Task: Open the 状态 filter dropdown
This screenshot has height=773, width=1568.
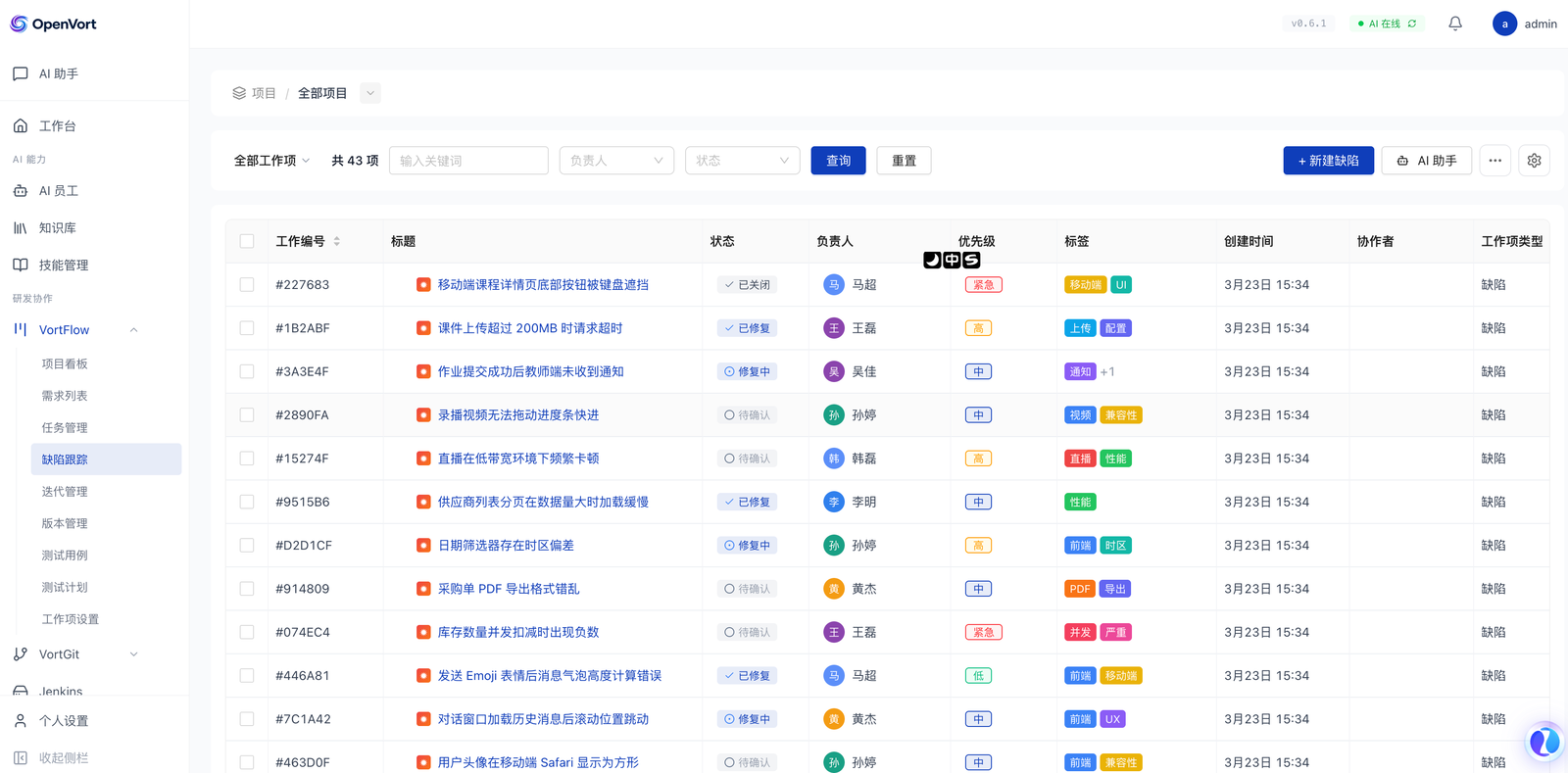Action: [x=742, y=161]
